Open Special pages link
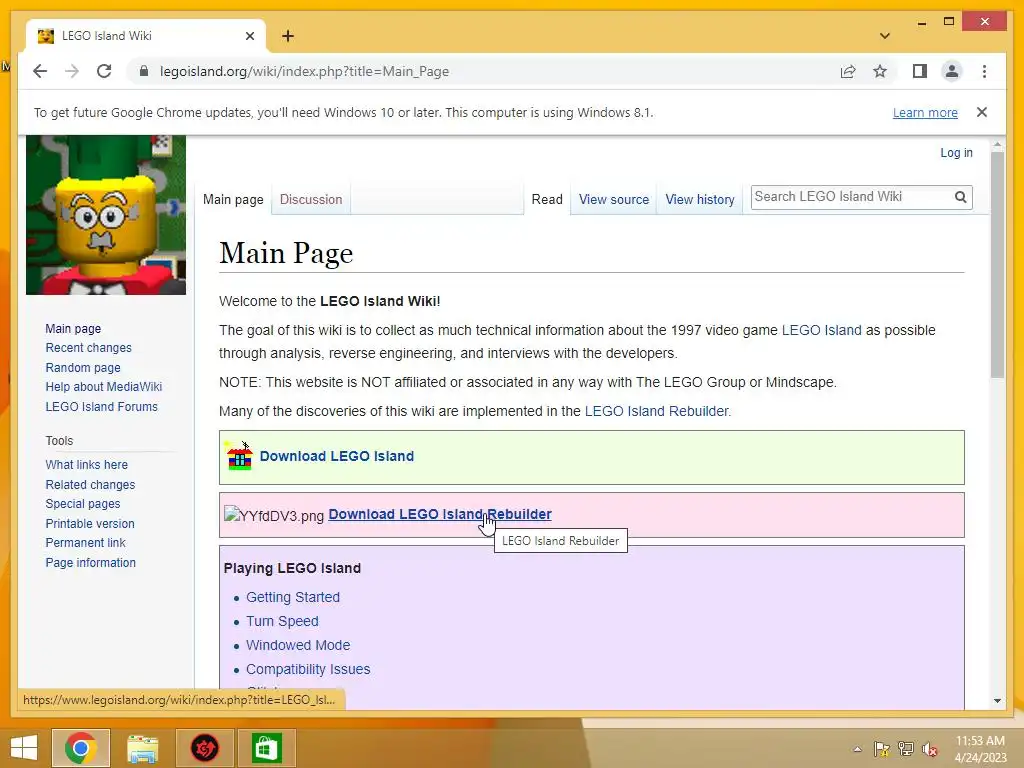The width and height of the screenshot is (1024, 768). [82, 504]
